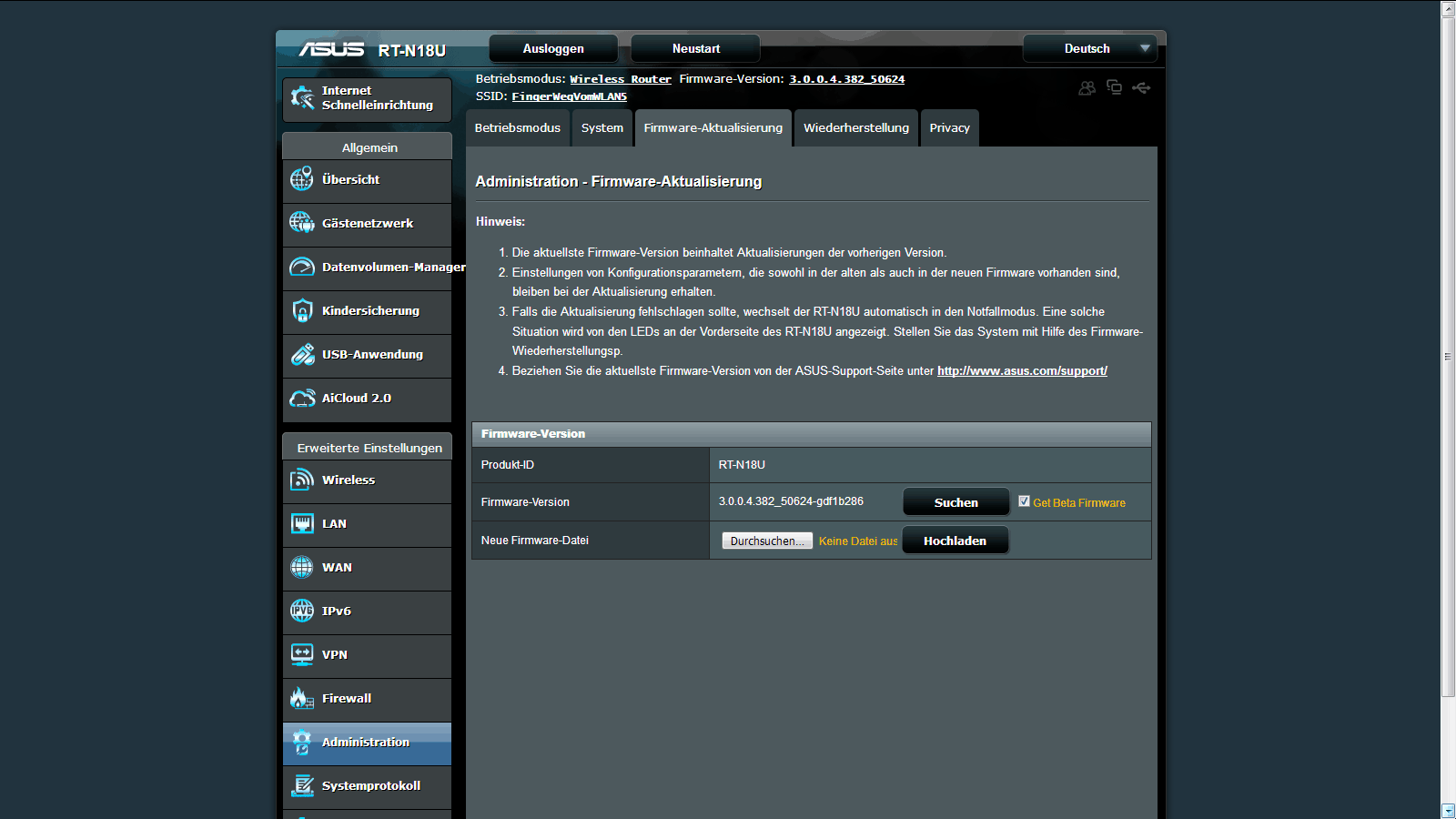Click the Ausloggen button
The image size is (1456, 819).
coord(553,48)
